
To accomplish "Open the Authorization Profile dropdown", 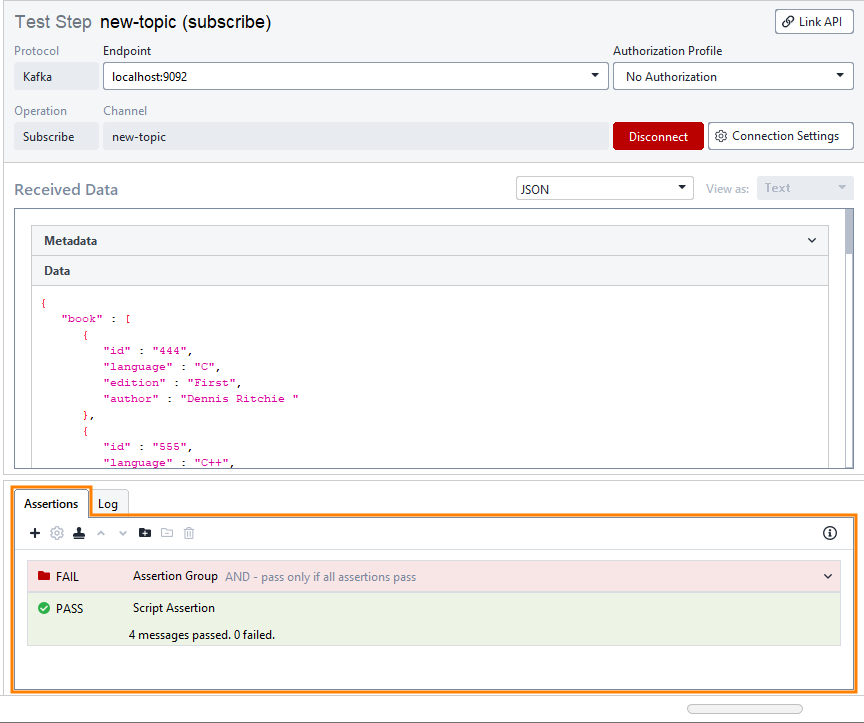I will point(733,76).
